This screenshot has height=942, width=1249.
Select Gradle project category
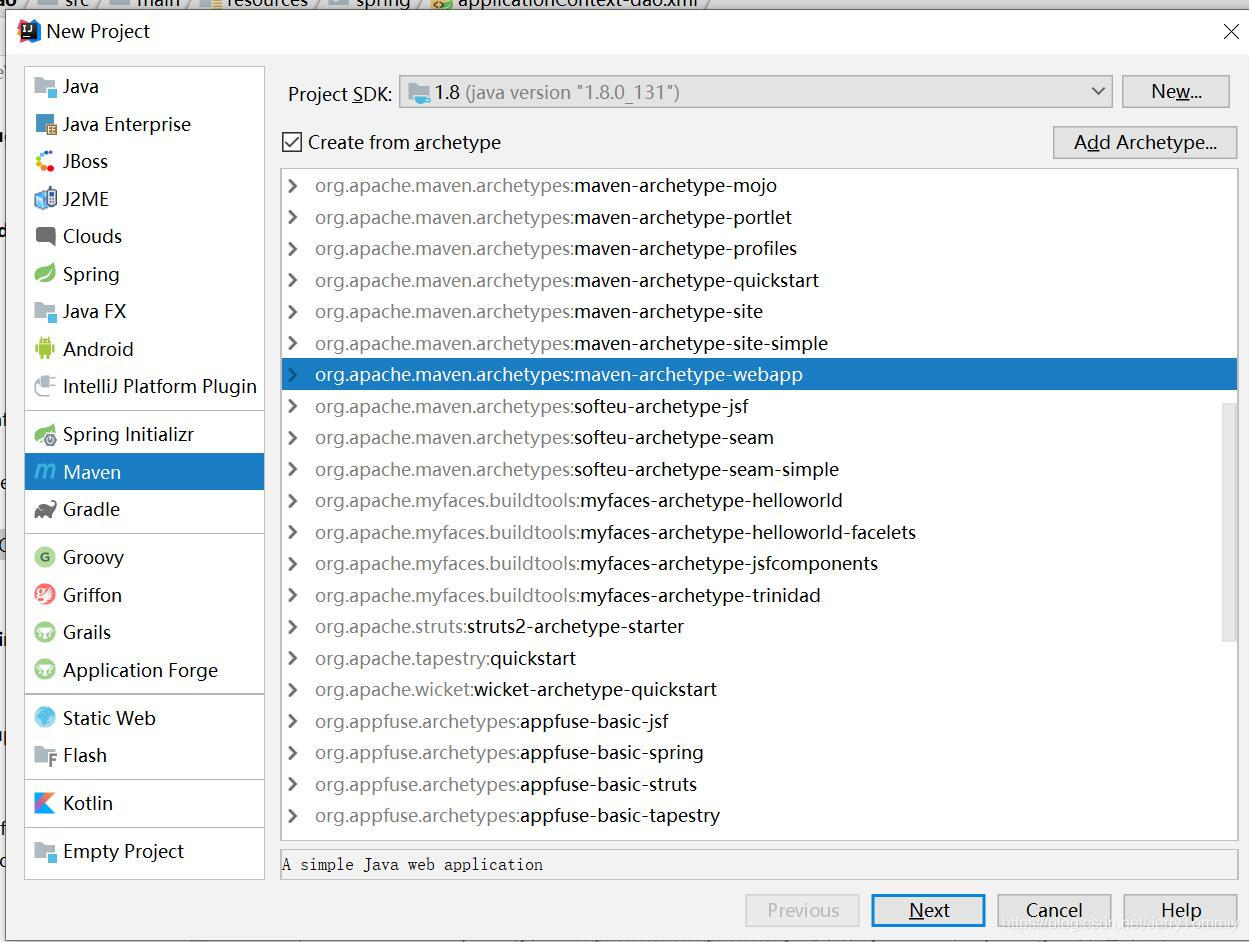coord(144,509)
